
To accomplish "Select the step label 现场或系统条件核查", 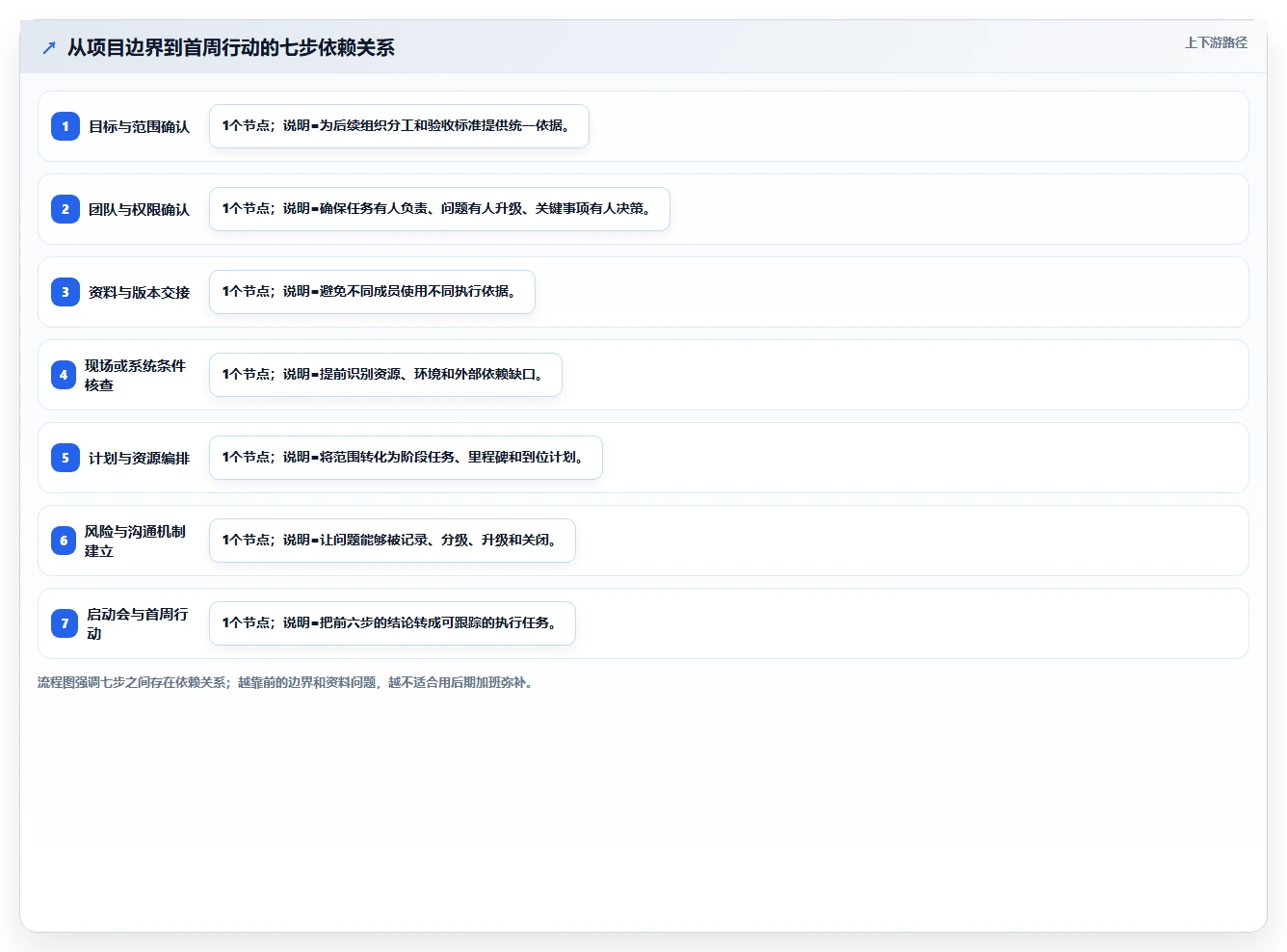I will 135,375.
